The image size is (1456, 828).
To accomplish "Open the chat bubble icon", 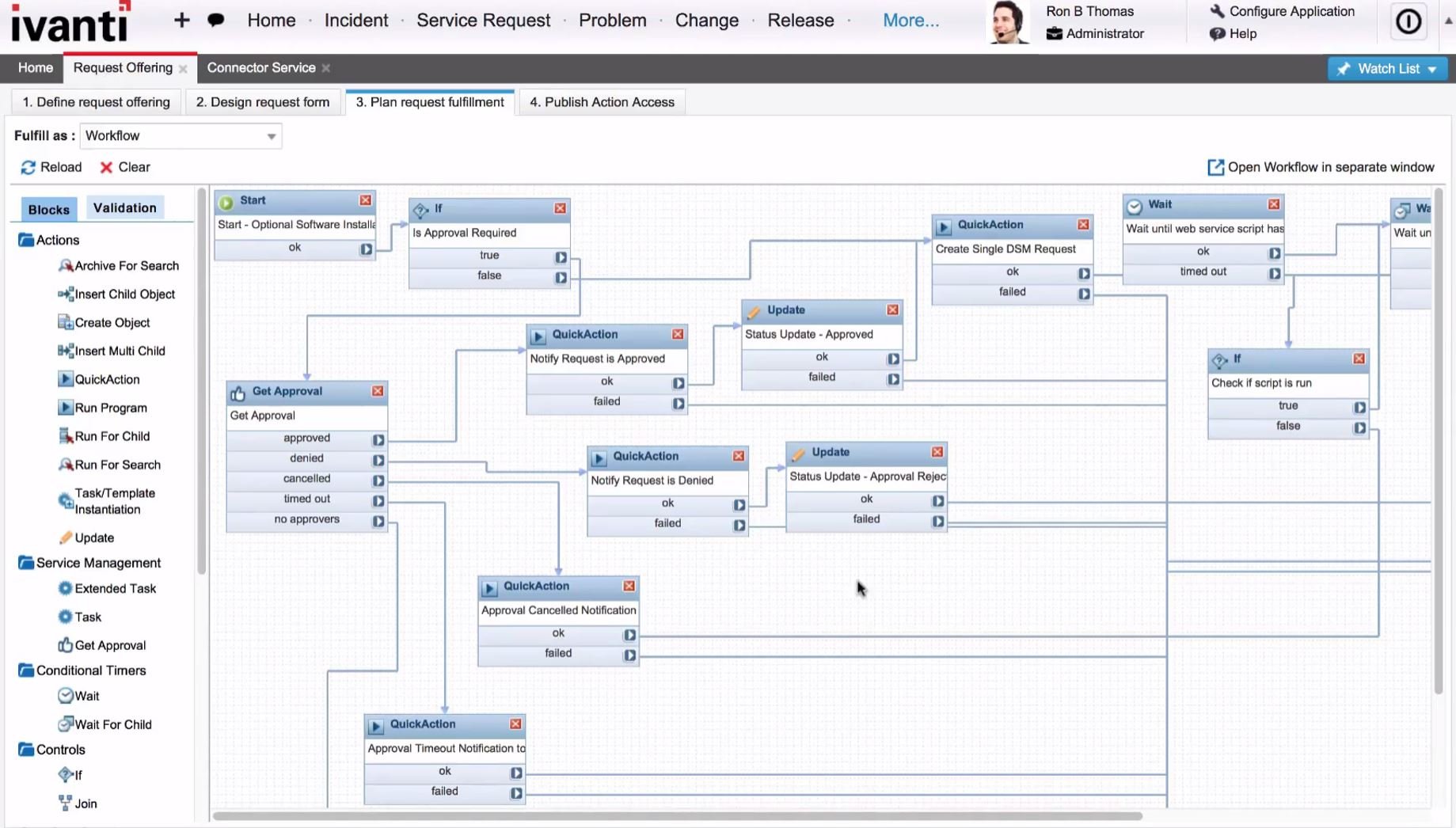I will click(215, 20).
